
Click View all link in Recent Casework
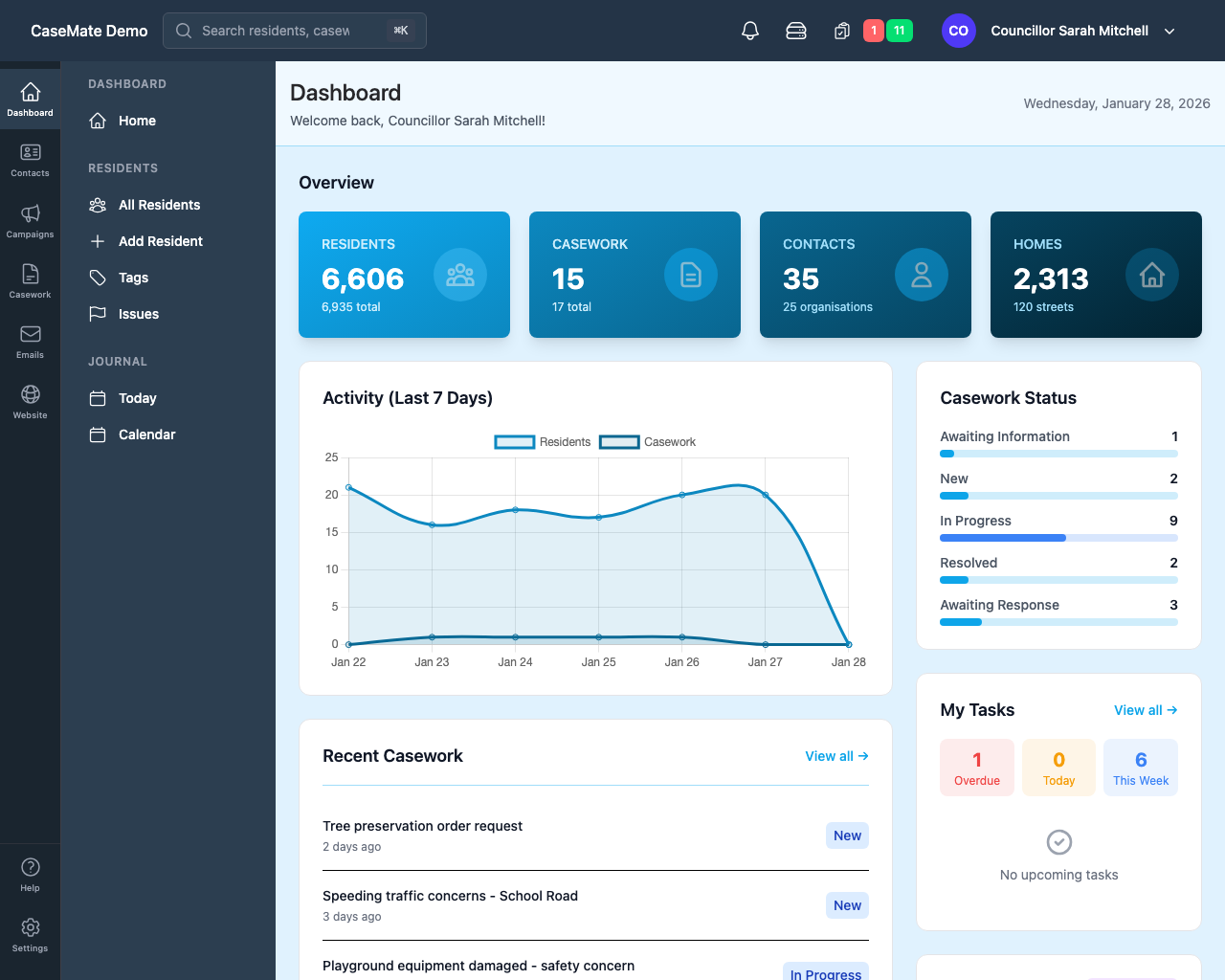click(836, 756)
